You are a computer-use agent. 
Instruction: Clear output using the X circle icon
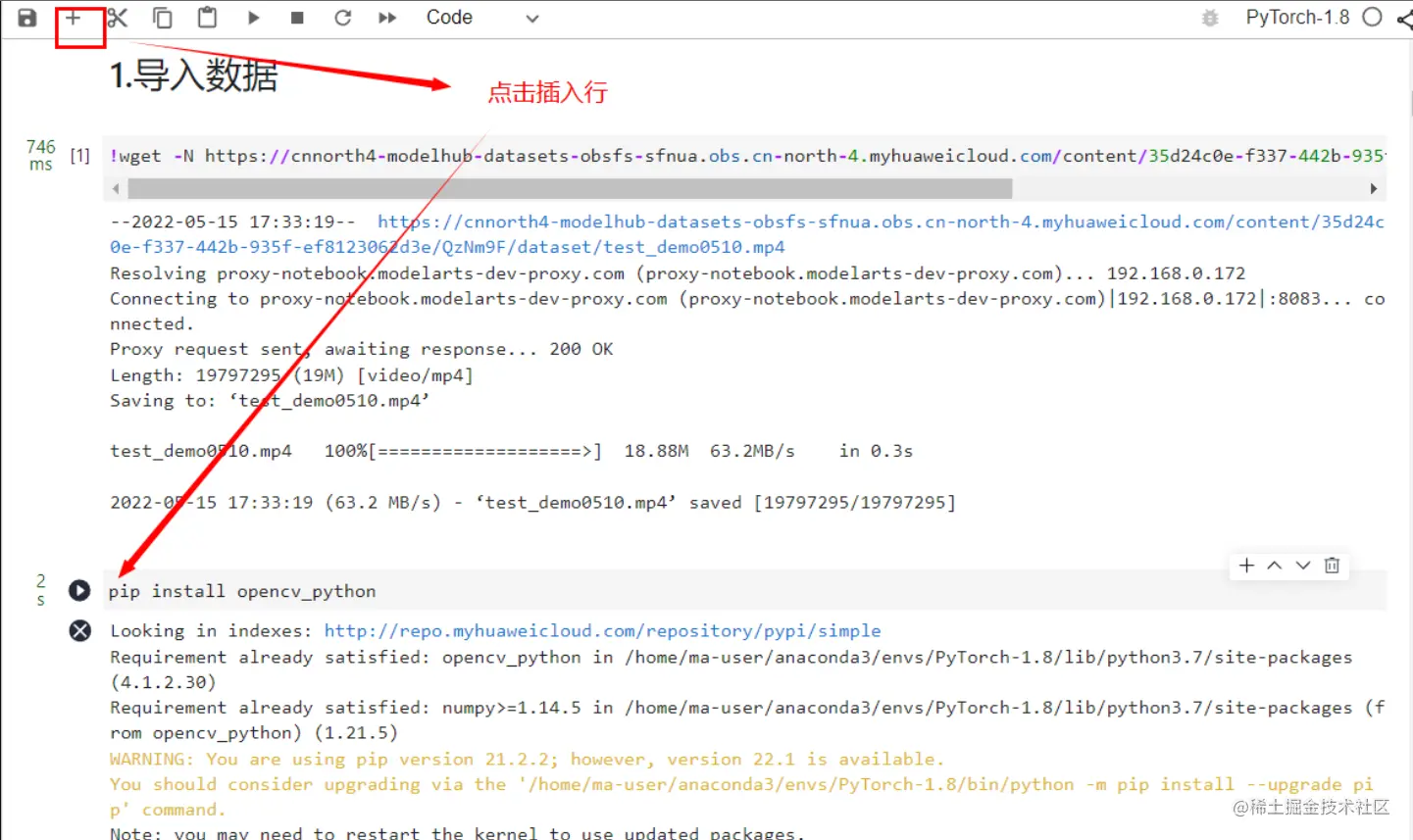80,630
